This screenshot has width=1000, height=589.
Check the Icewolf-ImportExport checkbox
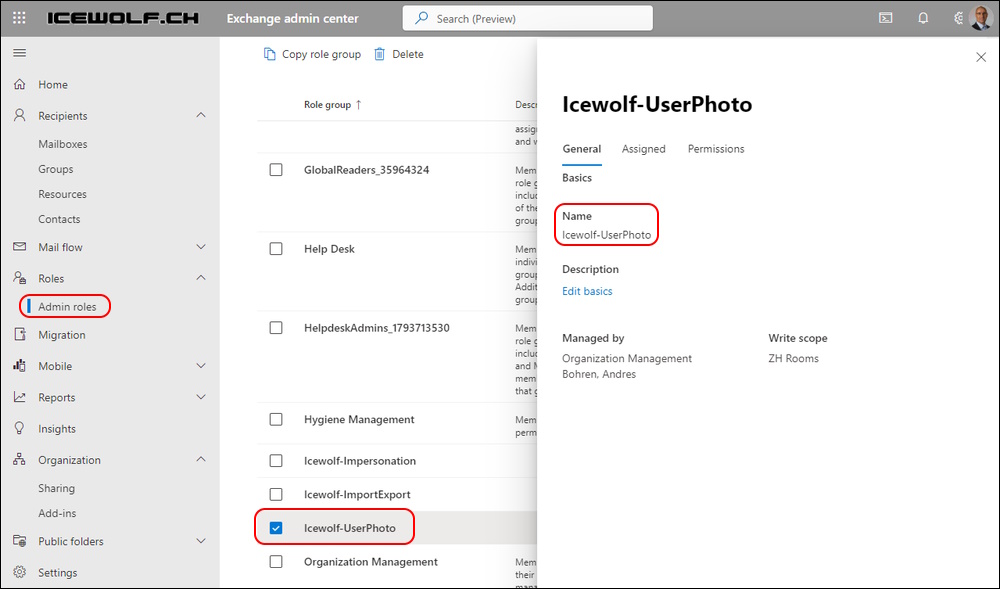[276, 494]
